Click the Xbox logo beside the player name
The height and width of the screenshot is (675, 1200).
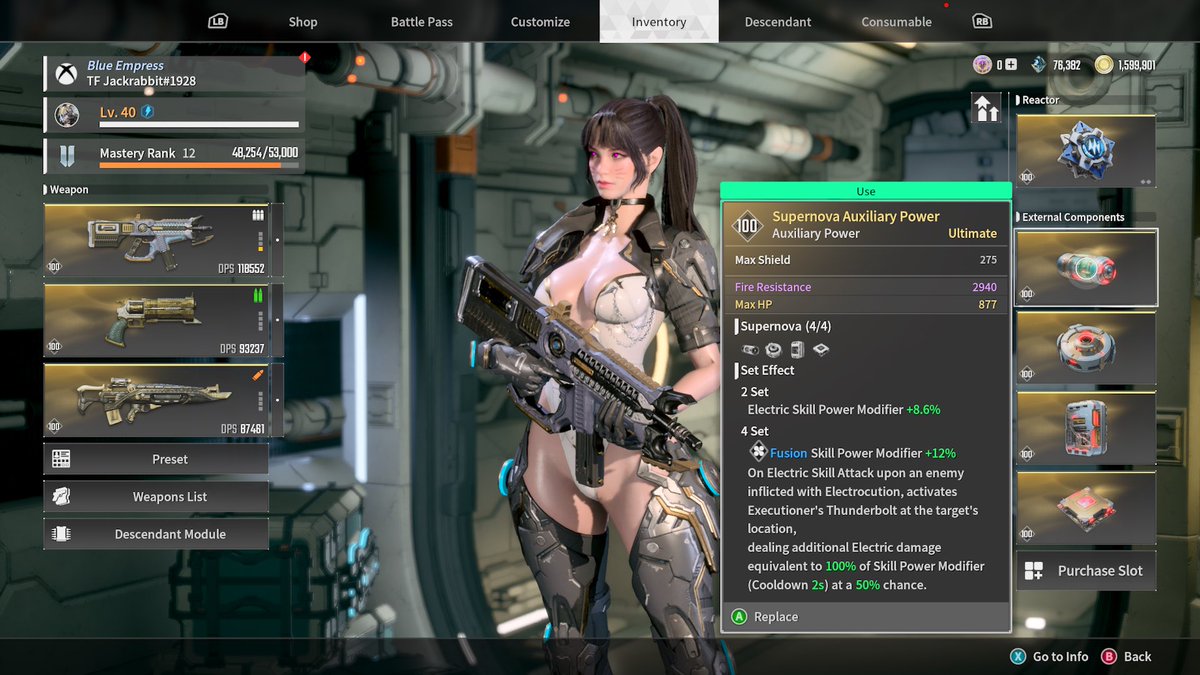coord(66,73)
